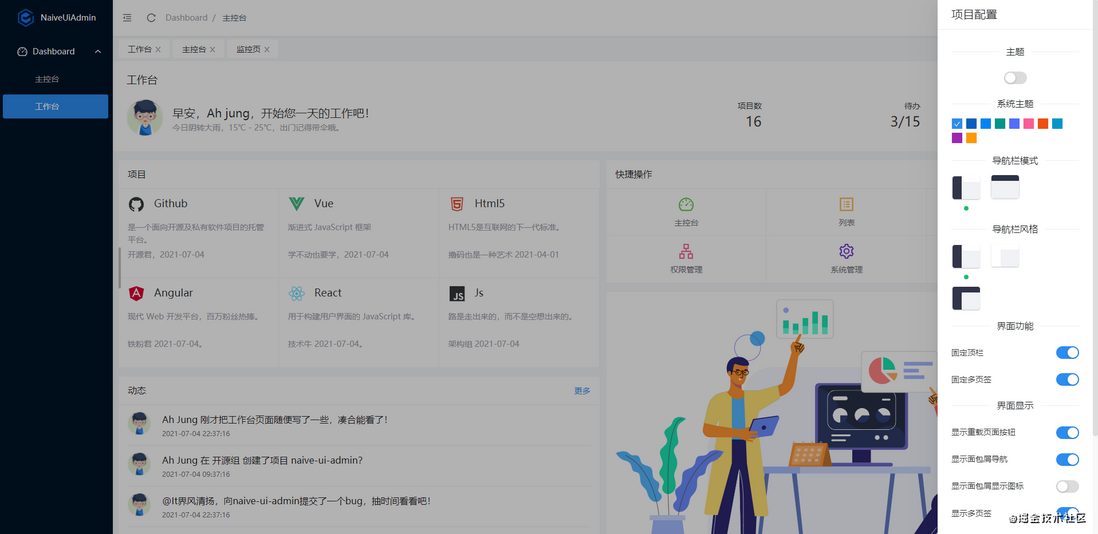Click the Vue project title
1098x534 pixels.
(324, 204)
